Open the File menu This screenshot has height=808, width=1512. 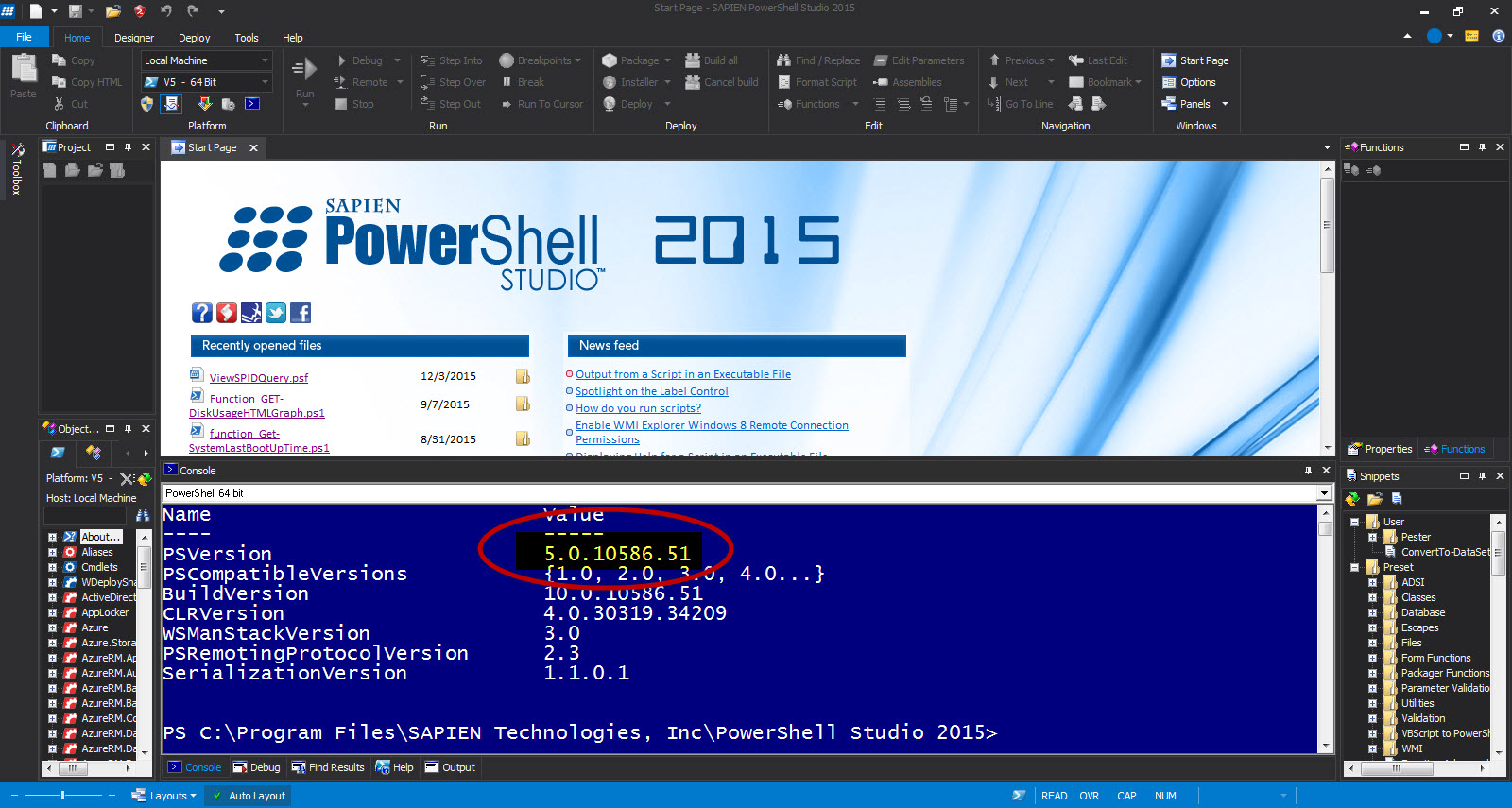pos(24,38)
